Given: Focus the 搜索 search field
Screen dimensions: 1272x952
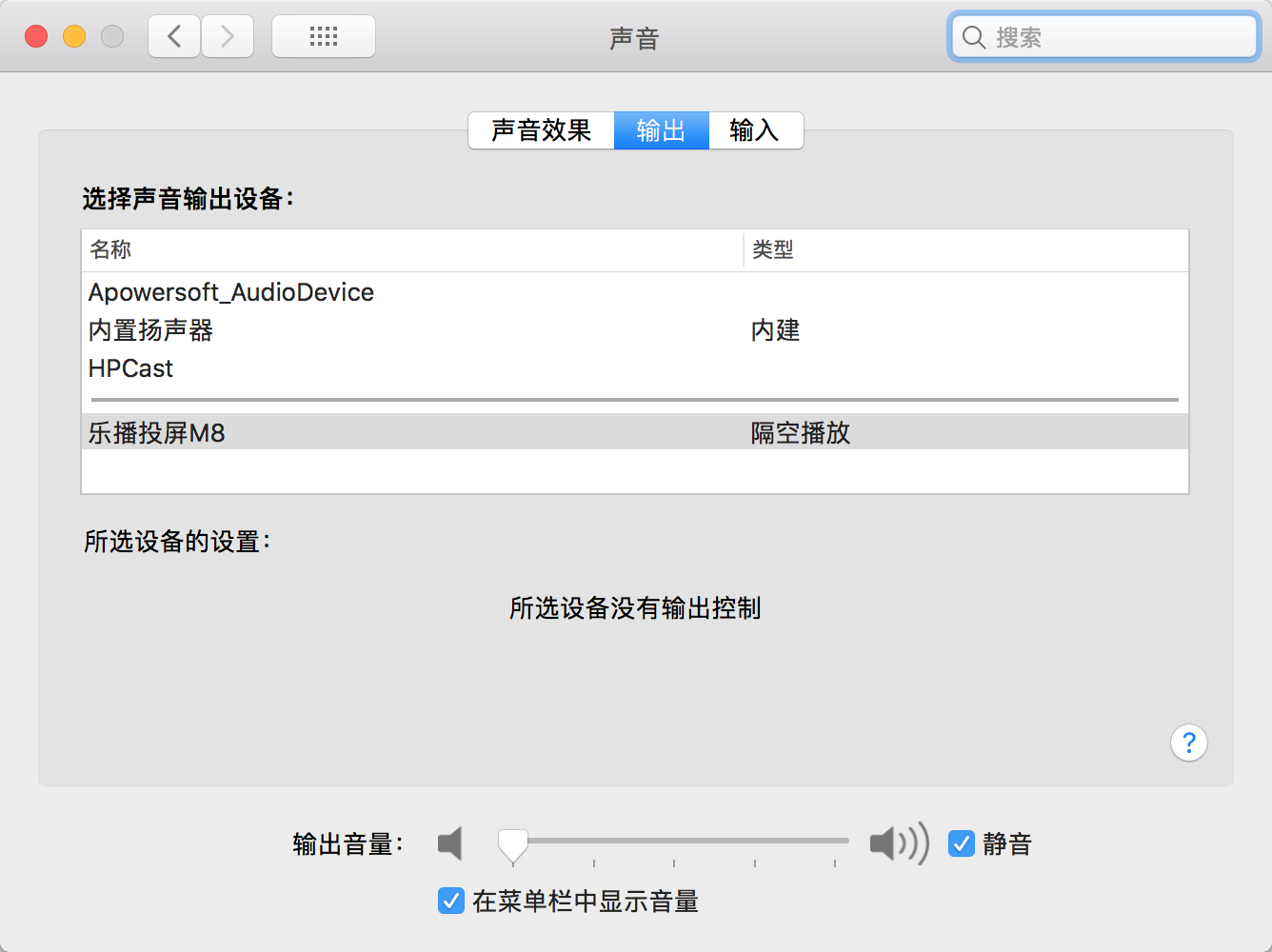Looking at the screenshot, I should (x=1104, y=37).
